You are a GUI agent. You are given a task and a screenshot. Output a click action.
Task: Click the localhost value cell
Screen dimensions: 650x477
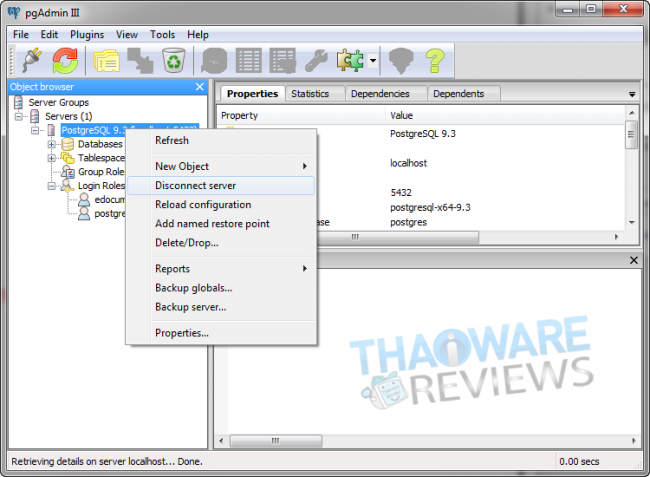coord(408,163)
